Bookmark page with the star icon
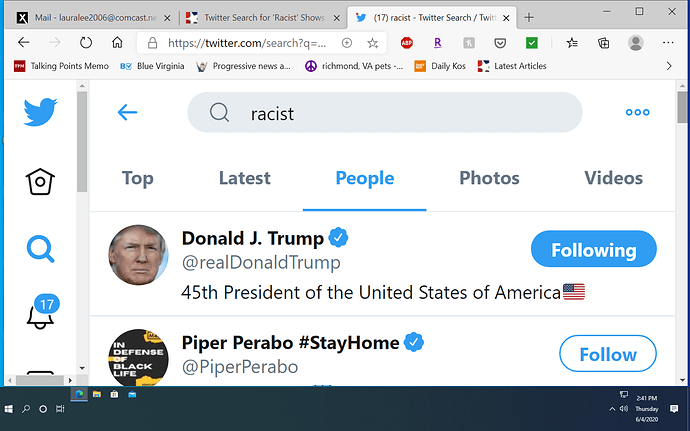Screen dimensions: 690x431 373,43
